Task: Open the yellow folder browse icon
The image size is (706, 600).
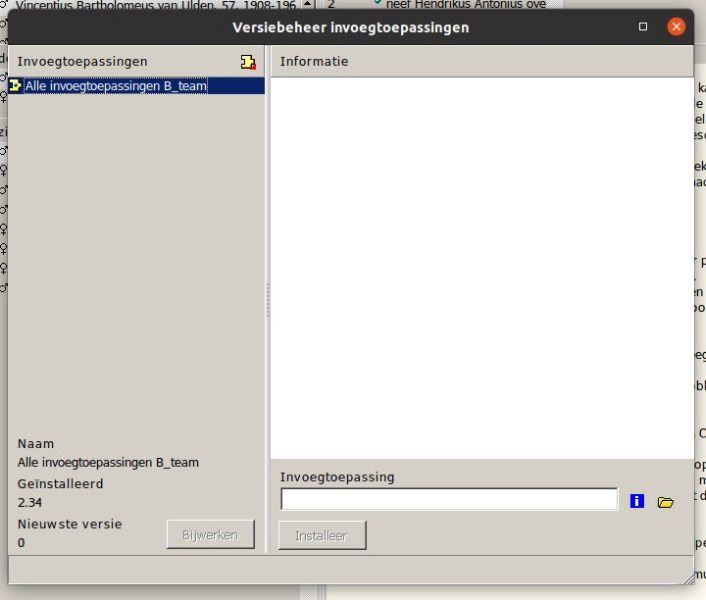Action: tap(666, 501)
